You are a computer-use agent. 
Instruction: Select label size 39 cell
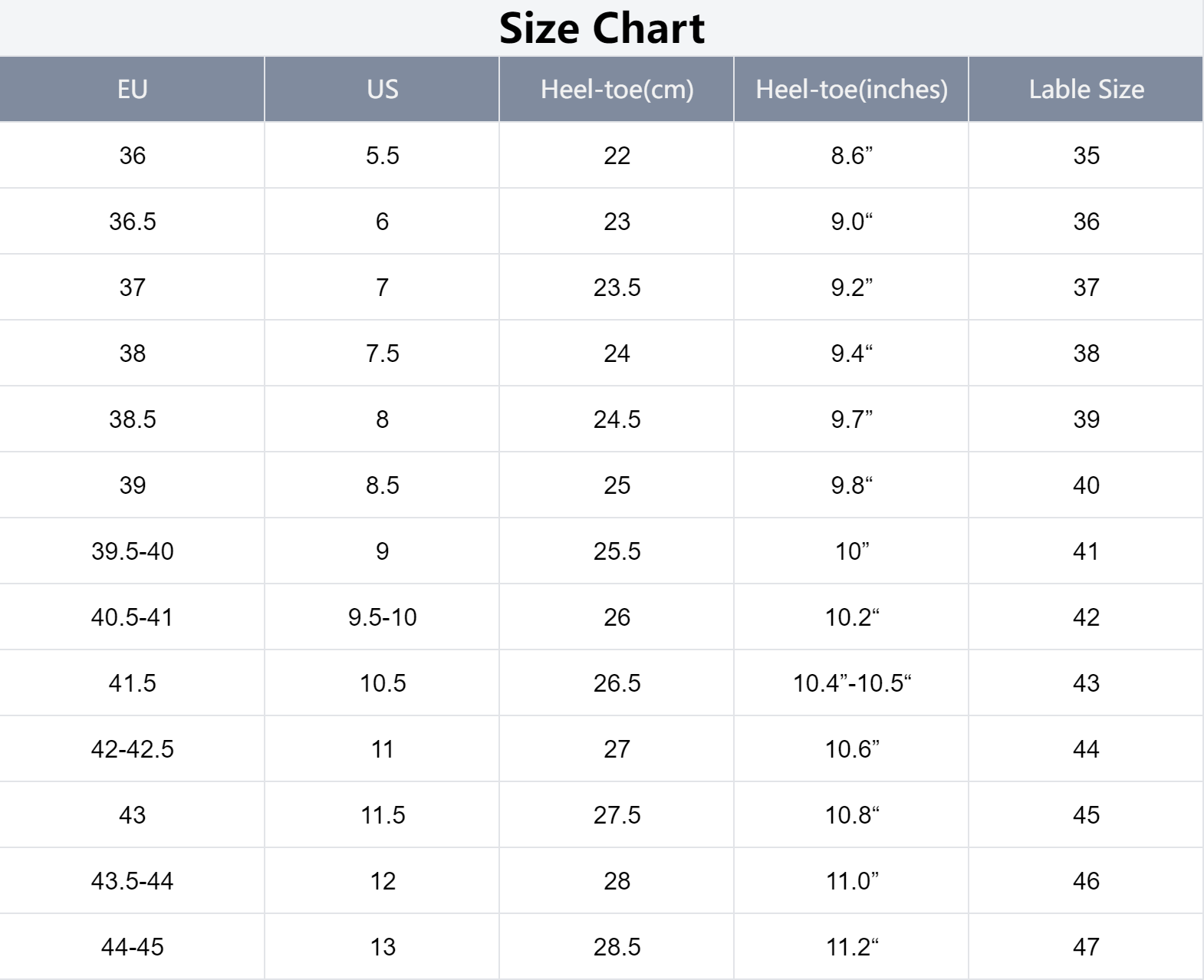pyautogui.click(x=1086, y=419)
